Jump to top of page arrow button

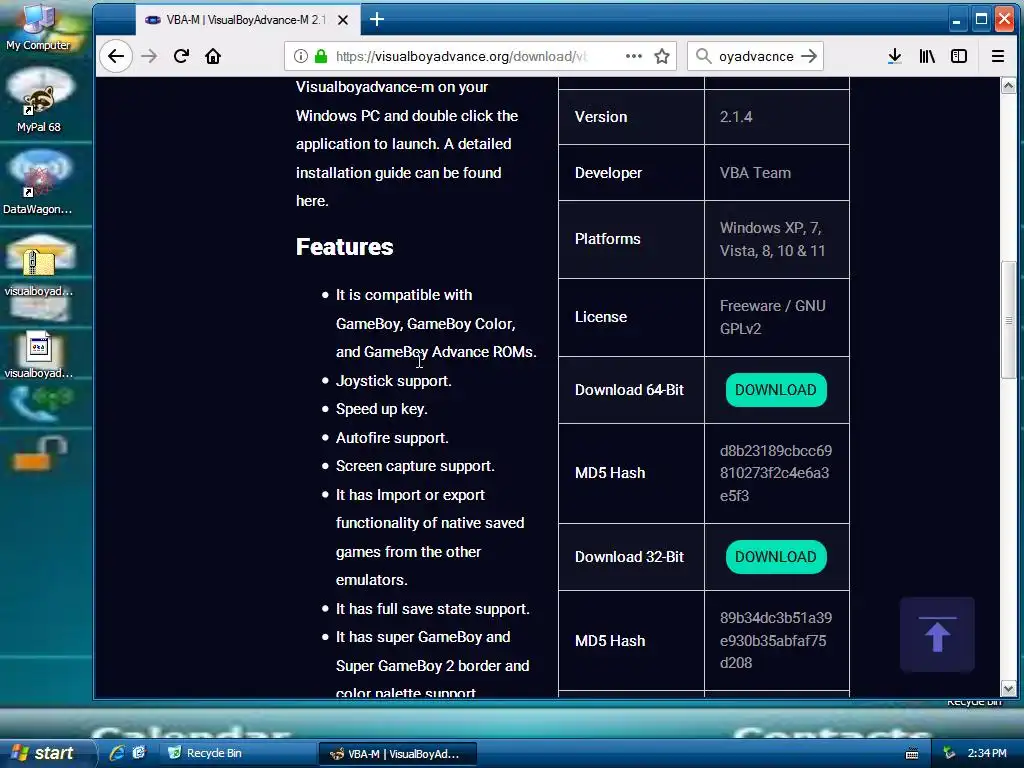(937, 634)
